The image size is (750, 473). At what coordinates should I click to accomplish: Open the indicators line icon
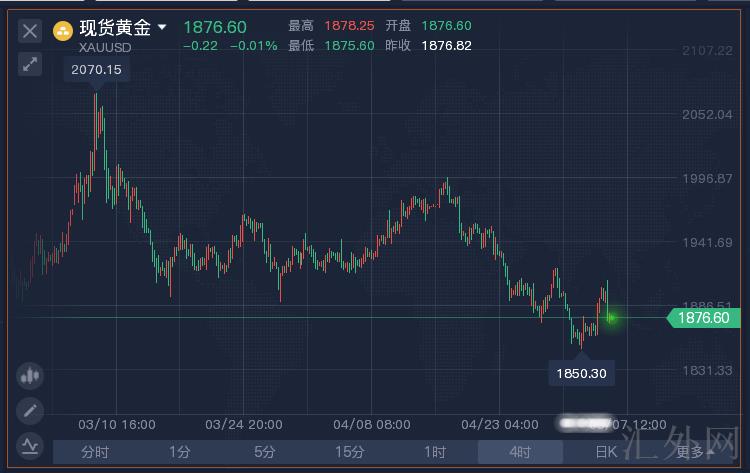coord(30,445)
